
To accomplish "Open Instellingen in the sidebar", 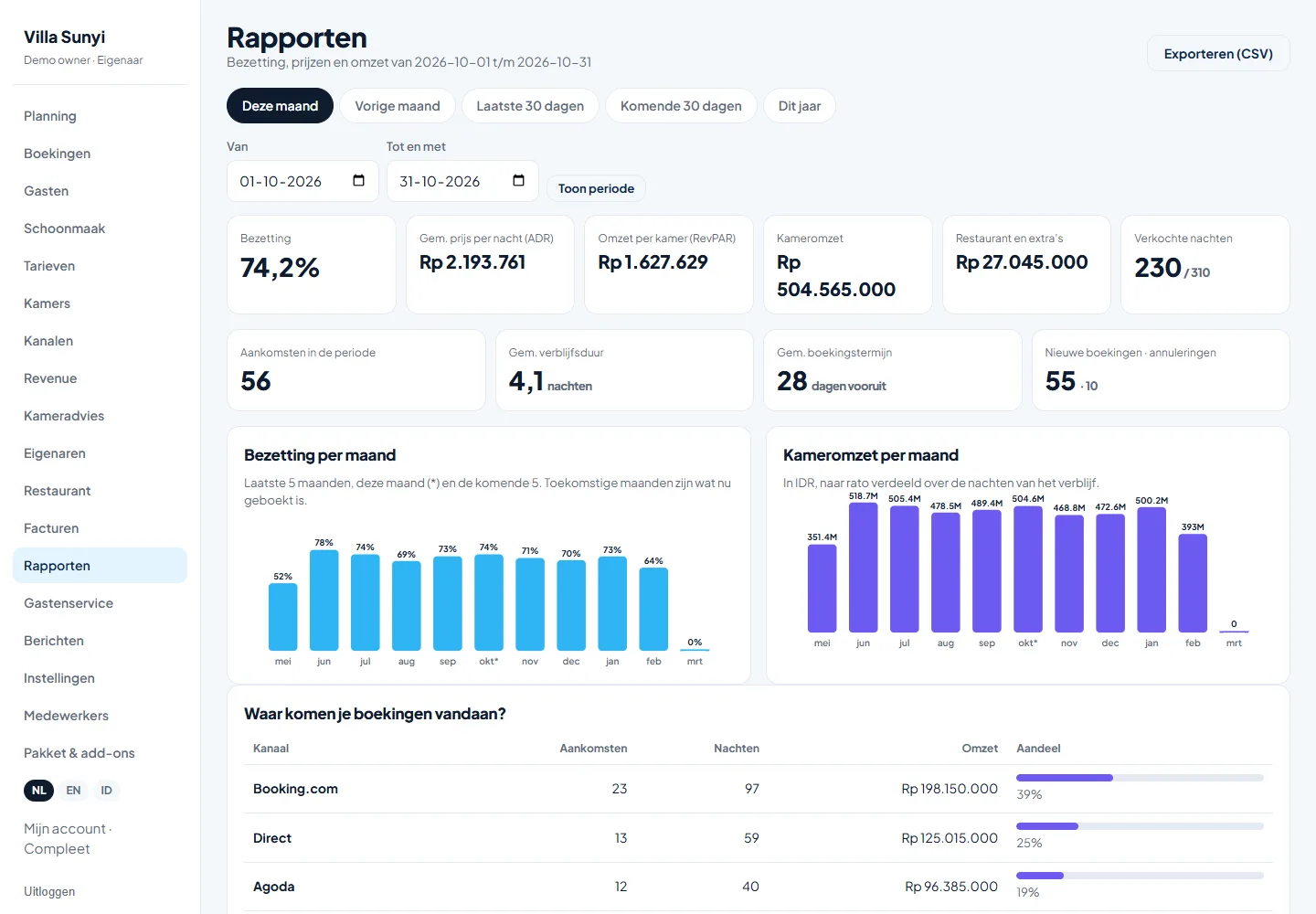I will tap(100, 678).
